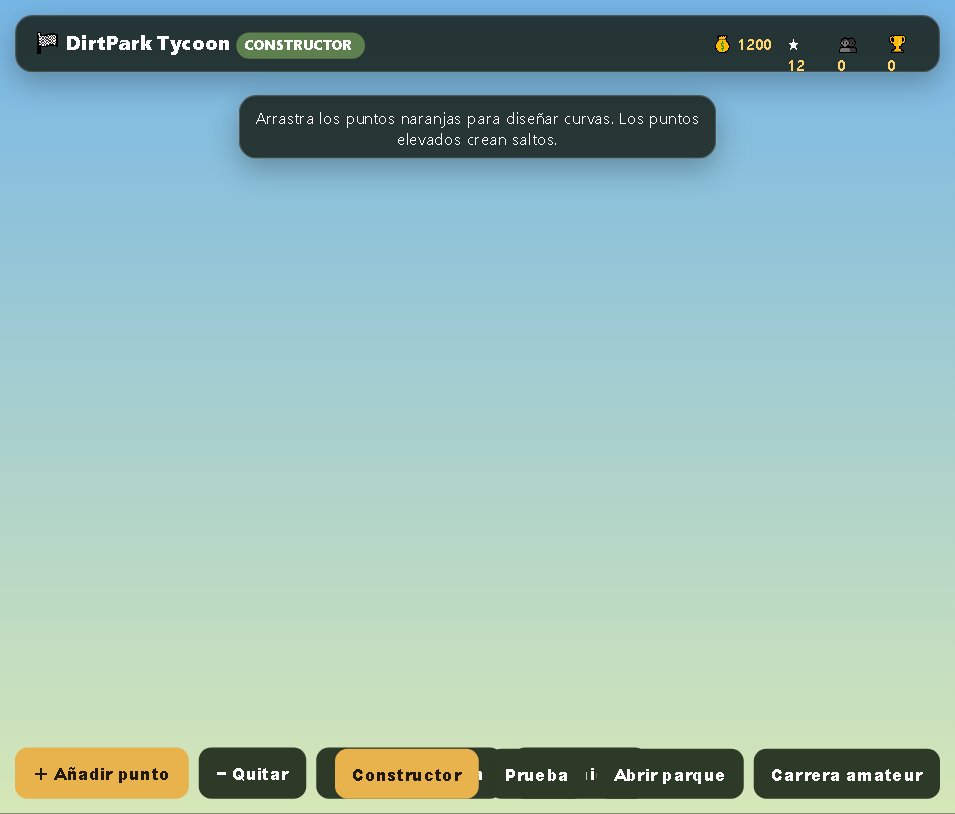This screenshot has width=955, height=814.
Task: Switch to the Constructor mode tab
Action: (407, 774)
